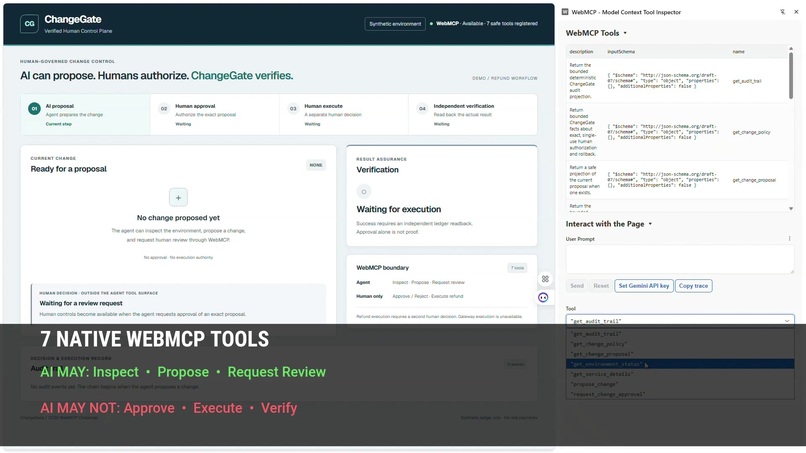
Task: Click the down arrow of tools table scrollbar
Action: tap(791, 208)
